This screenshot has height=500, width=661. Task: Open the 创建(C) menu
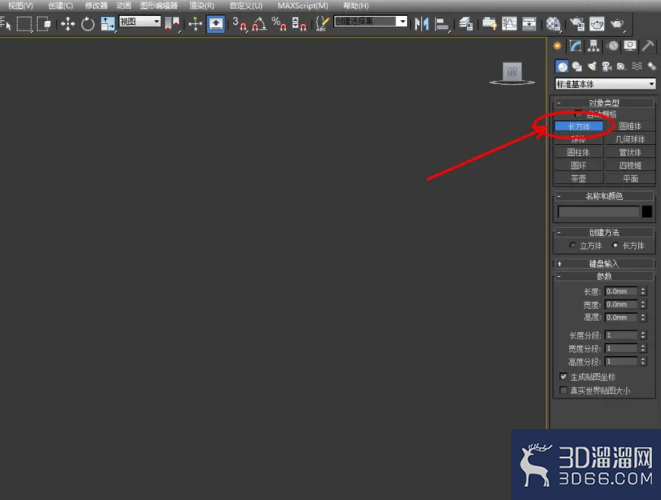click(60, 6)
